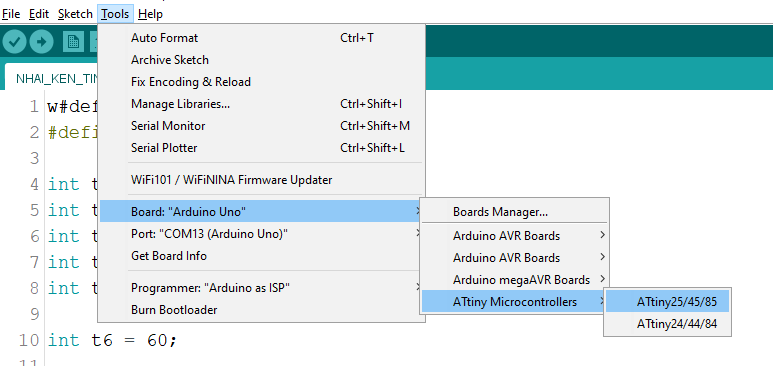The image size is (773, 366).
Task: Expand Programmer: "Arduino as ISP" submenu
Action: pyautogui.click(x=261, y=288)
